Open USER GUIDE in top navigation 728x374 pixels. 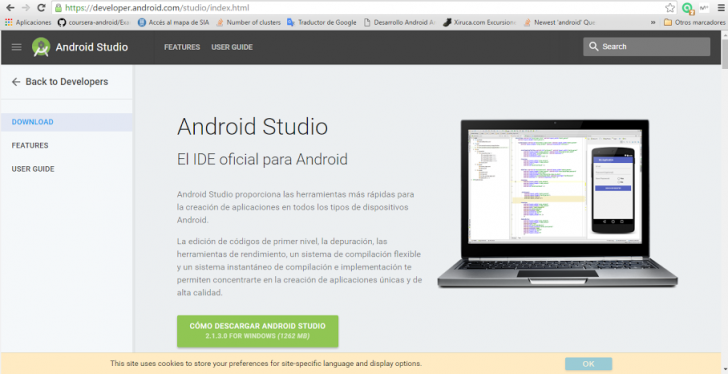(x=232, y=47)
